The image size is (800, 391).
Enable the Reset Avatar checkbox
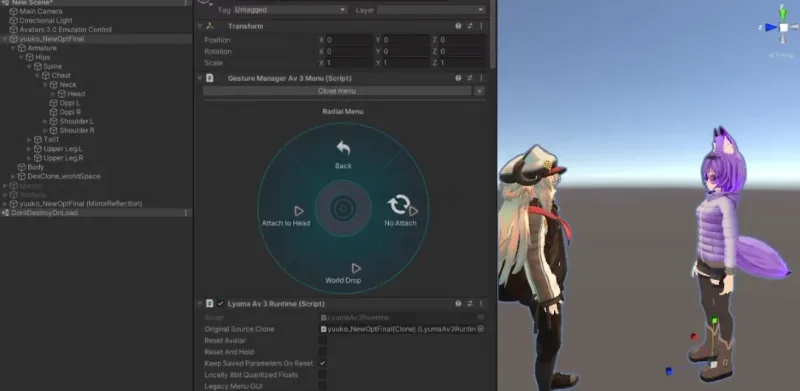322,340
